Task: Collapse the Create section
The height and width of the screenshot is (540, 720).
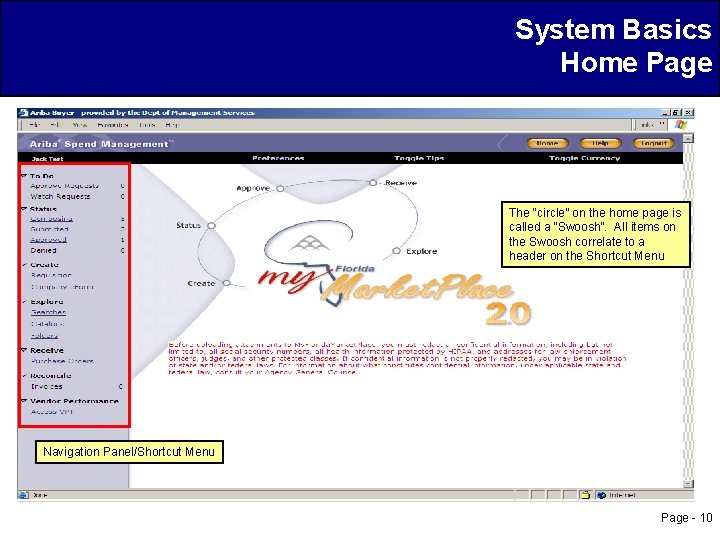Action: 24,264
